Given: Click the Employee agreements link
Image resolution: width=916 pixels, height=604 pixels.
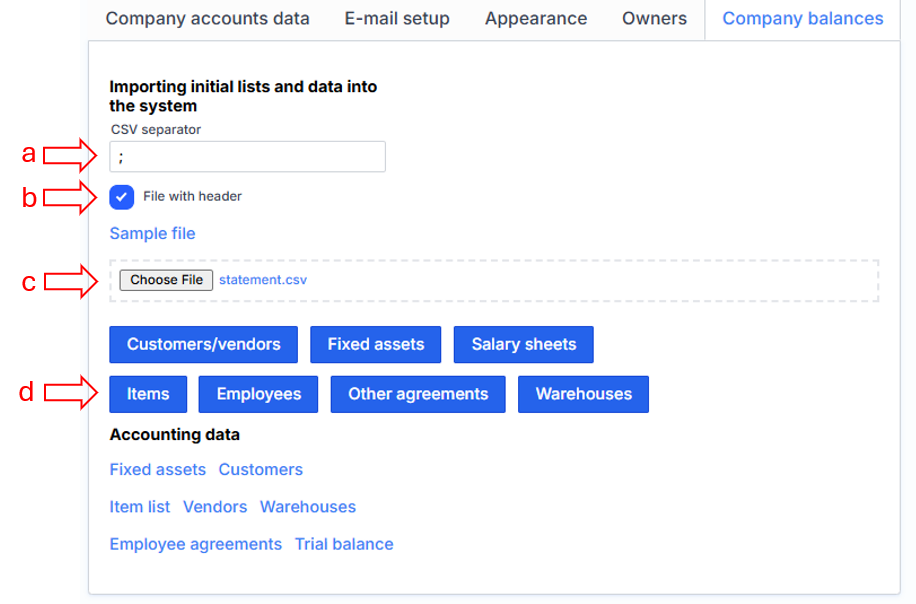Looking at the screenshot, I should point(196,545).
